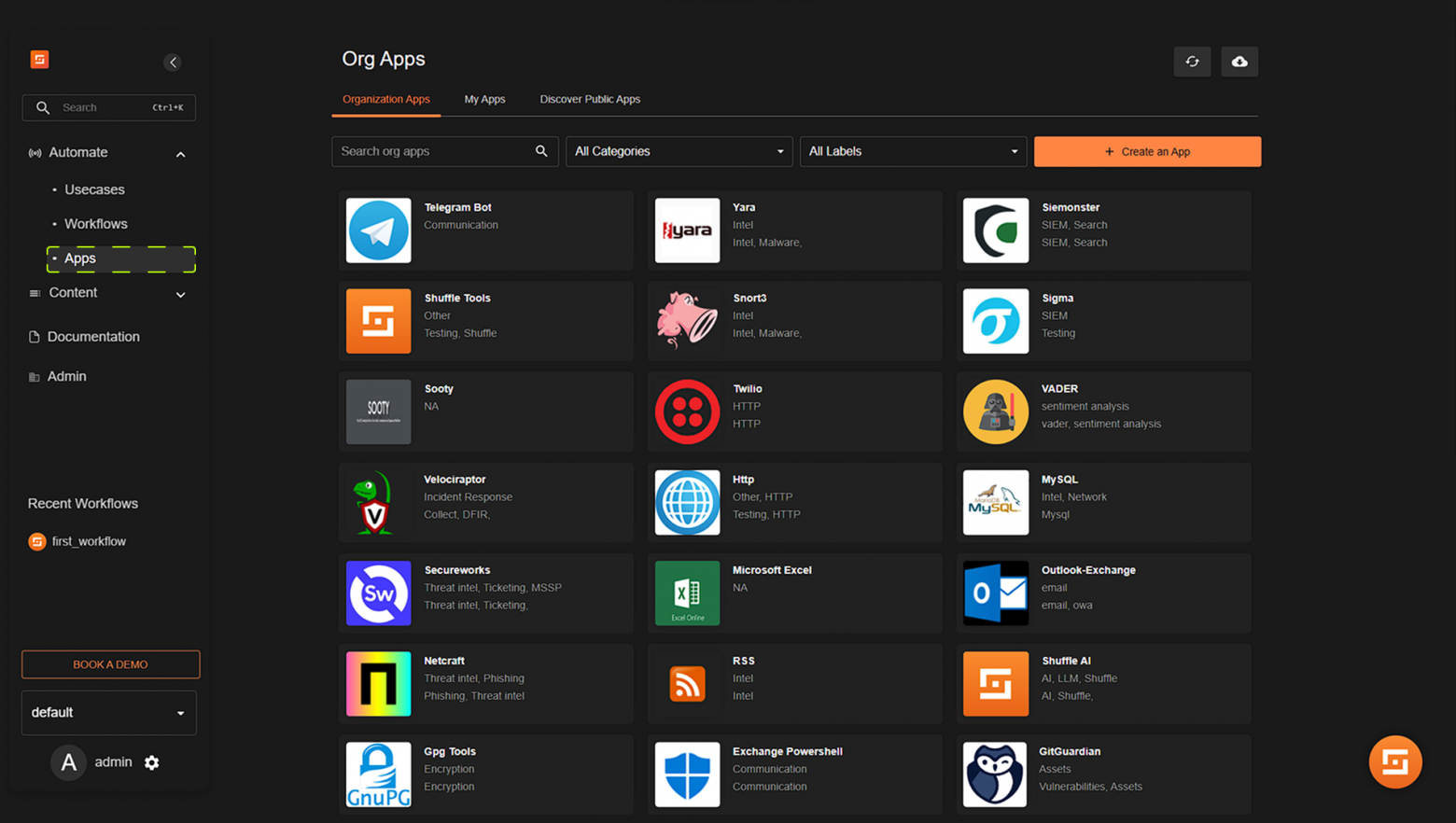Click the search magnifier in org apps field
The width and height of the screenshot is (1456, 823).
541,151
